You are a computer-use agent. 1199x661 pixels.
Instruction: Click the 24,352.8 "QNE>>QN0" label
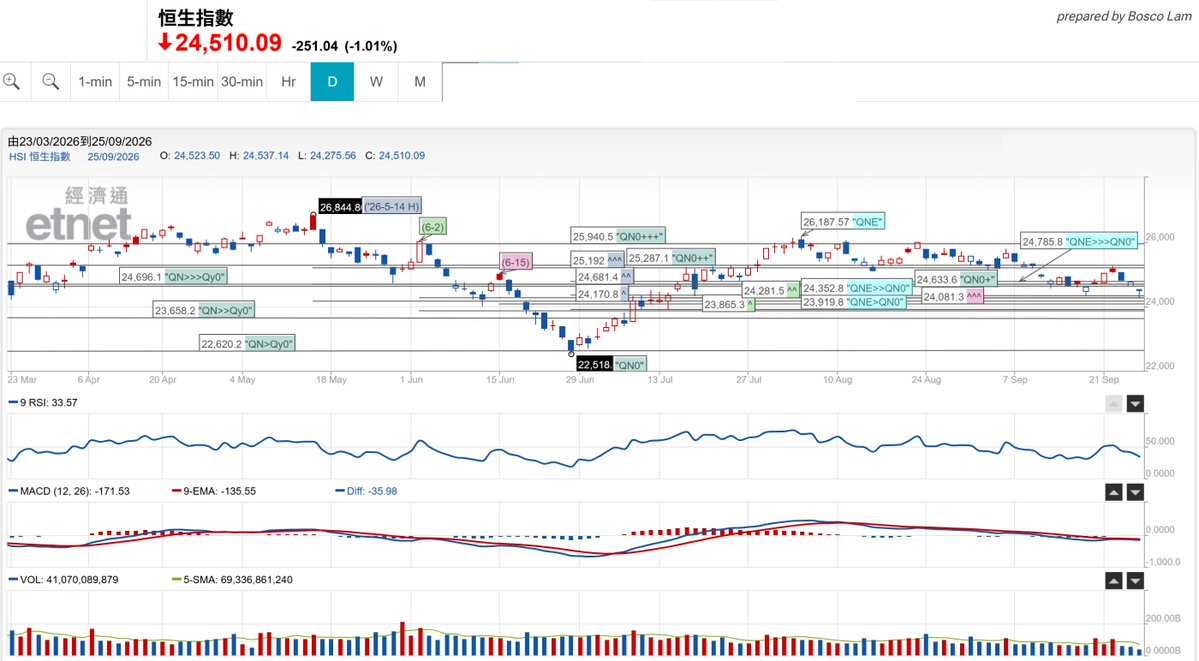pyautogui.click(x=856, y=288)
